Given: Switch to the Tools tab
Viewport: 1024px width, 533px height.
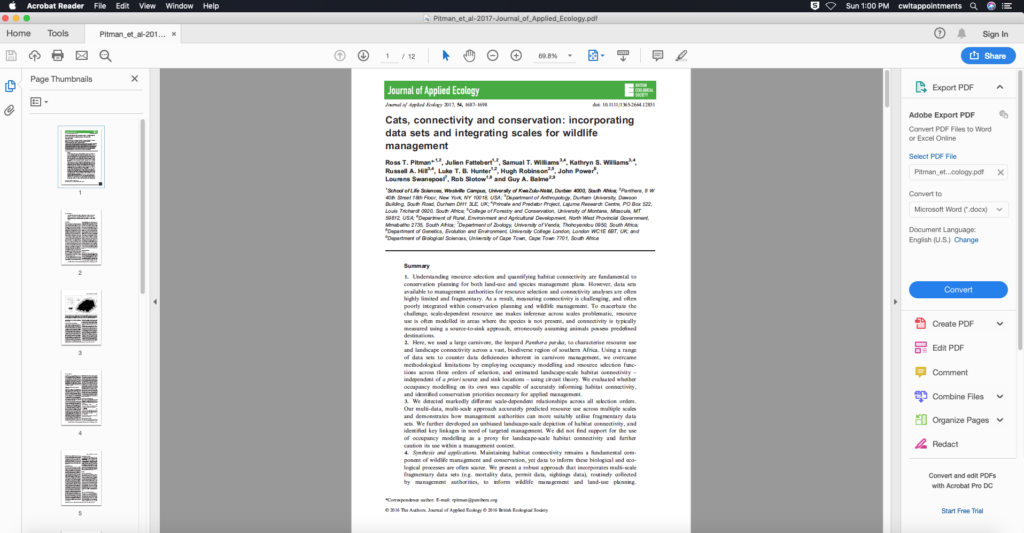Looking at the screenshot, I should pyautogui.click(x=58, y=33).
